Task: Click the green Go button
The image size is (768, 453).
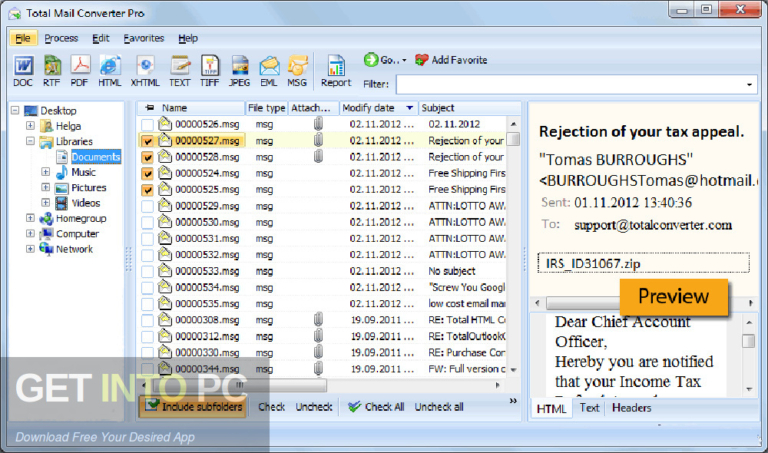Action: pyautogui.click(x=371, y=60)
